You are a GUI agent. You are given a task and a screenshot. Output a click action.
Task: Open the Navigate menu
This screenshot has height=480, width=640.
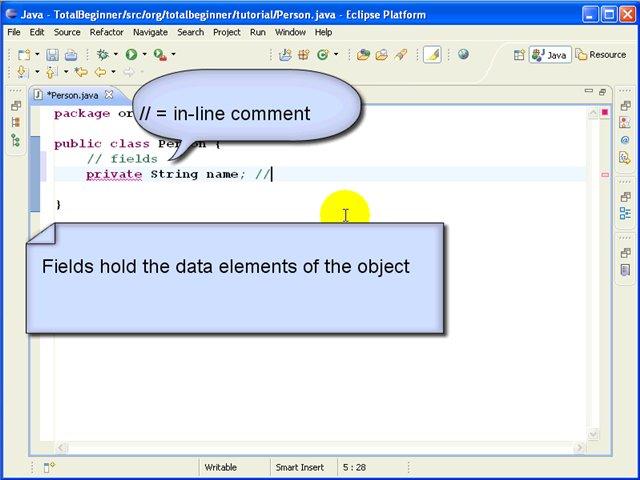[x=151, y=32]
